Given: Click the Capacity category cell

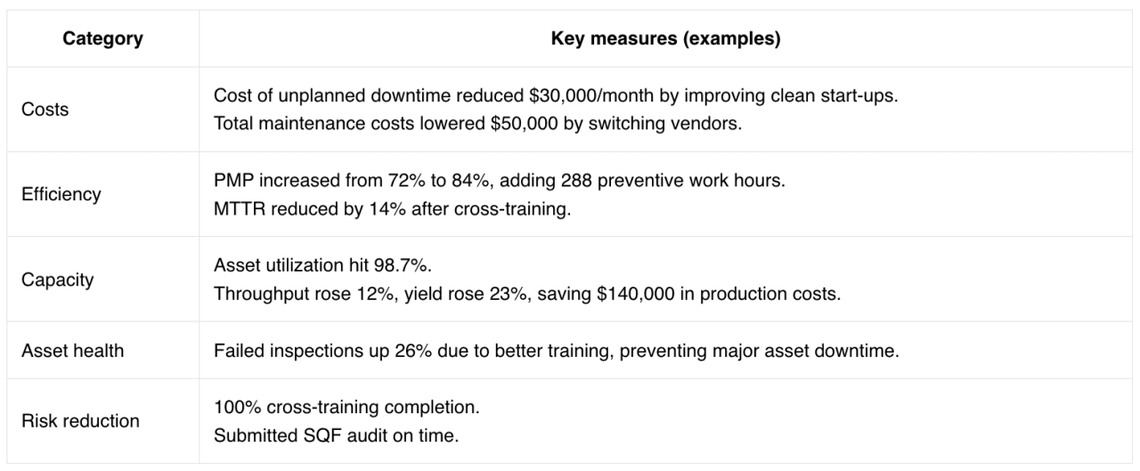Looking at the screenshot, I should click(x=57, y=279).
